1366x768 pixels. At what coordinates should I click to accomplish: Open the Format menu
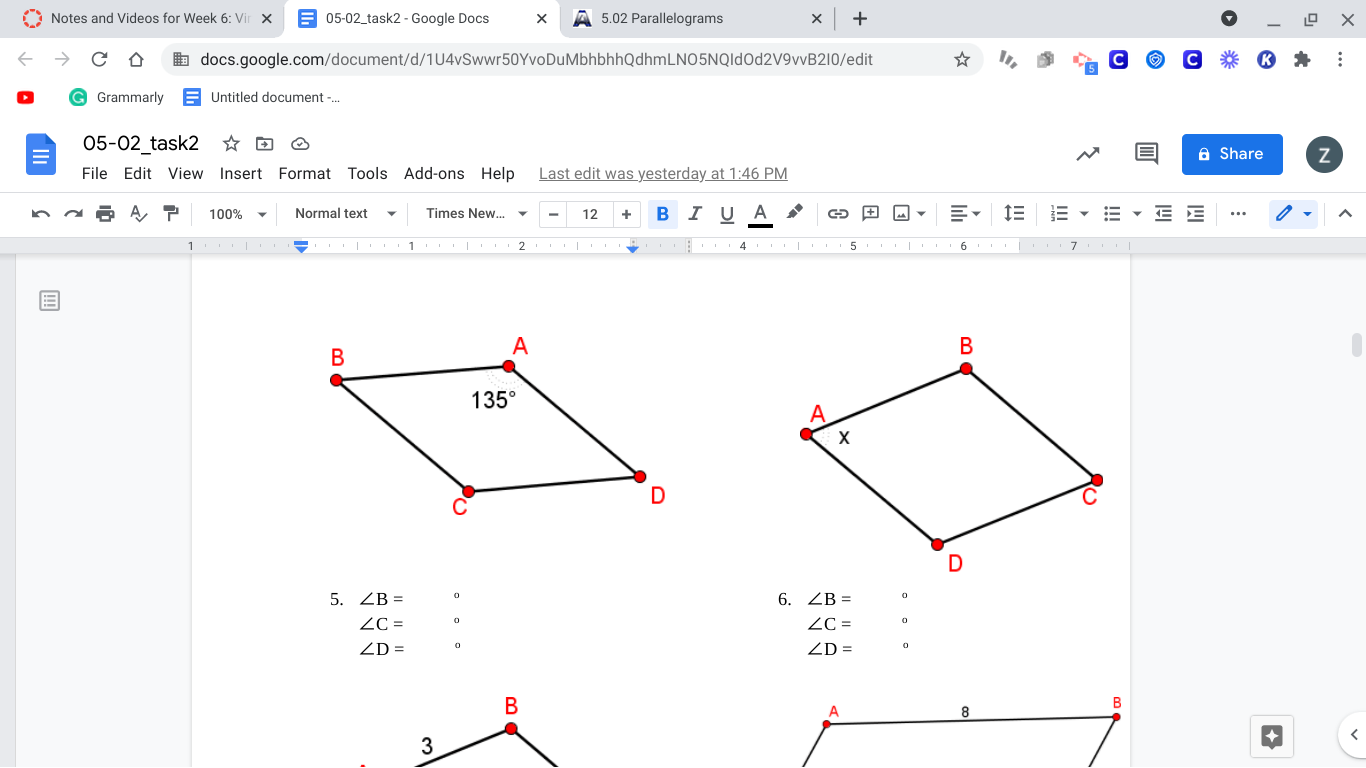(x=304, y=173)
